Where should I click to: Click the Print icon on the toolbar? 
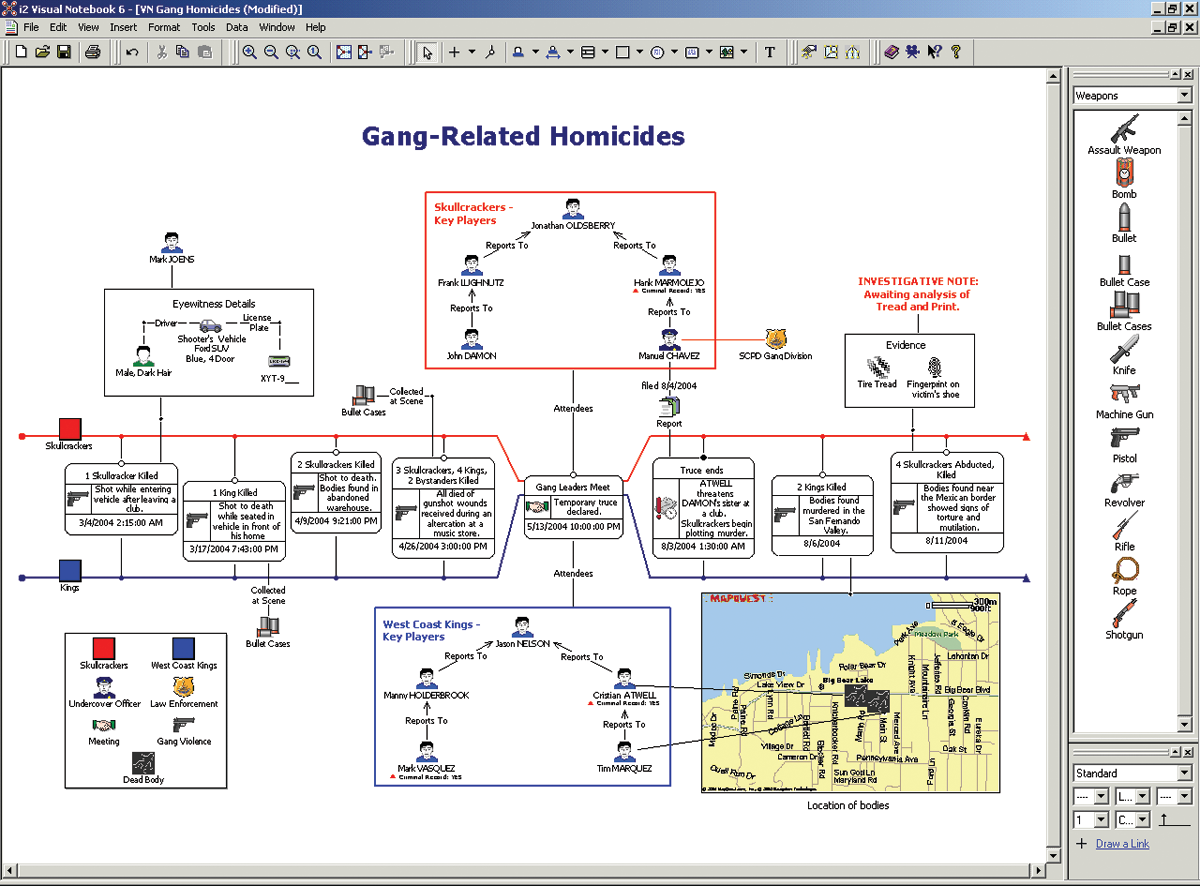[91, 51]
